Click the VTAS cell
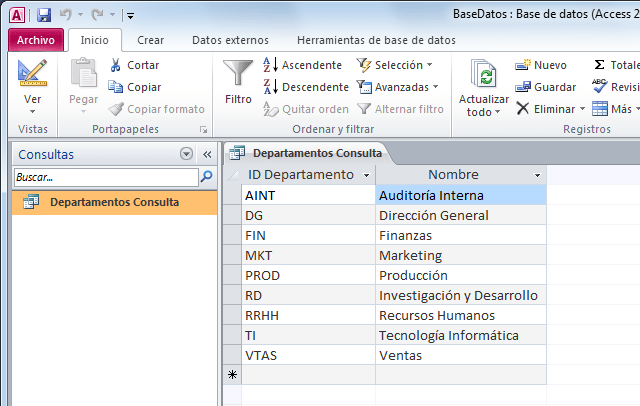Viewport: 640px width, 406px height. click(309, 355)
